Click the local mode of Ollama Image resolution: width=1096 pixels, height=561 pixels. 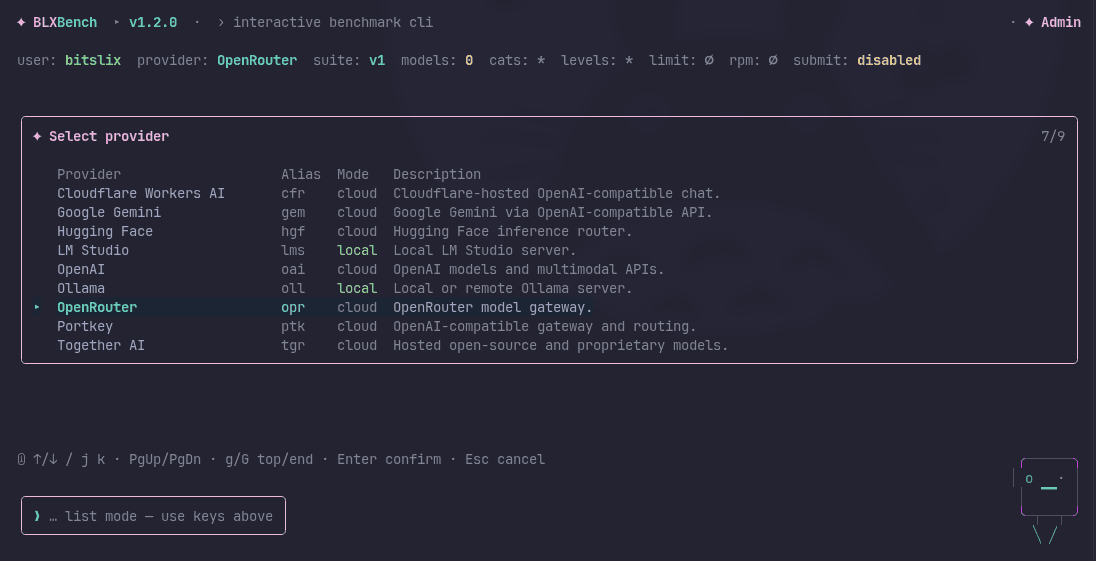[357, 289]
